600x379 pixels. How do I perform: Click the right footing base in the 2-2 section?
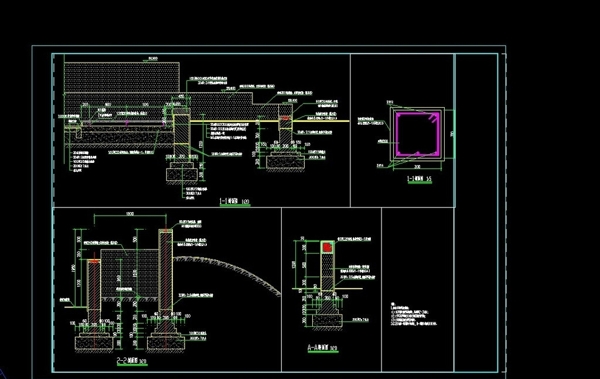pyautogui.click(x=165, y=342)
